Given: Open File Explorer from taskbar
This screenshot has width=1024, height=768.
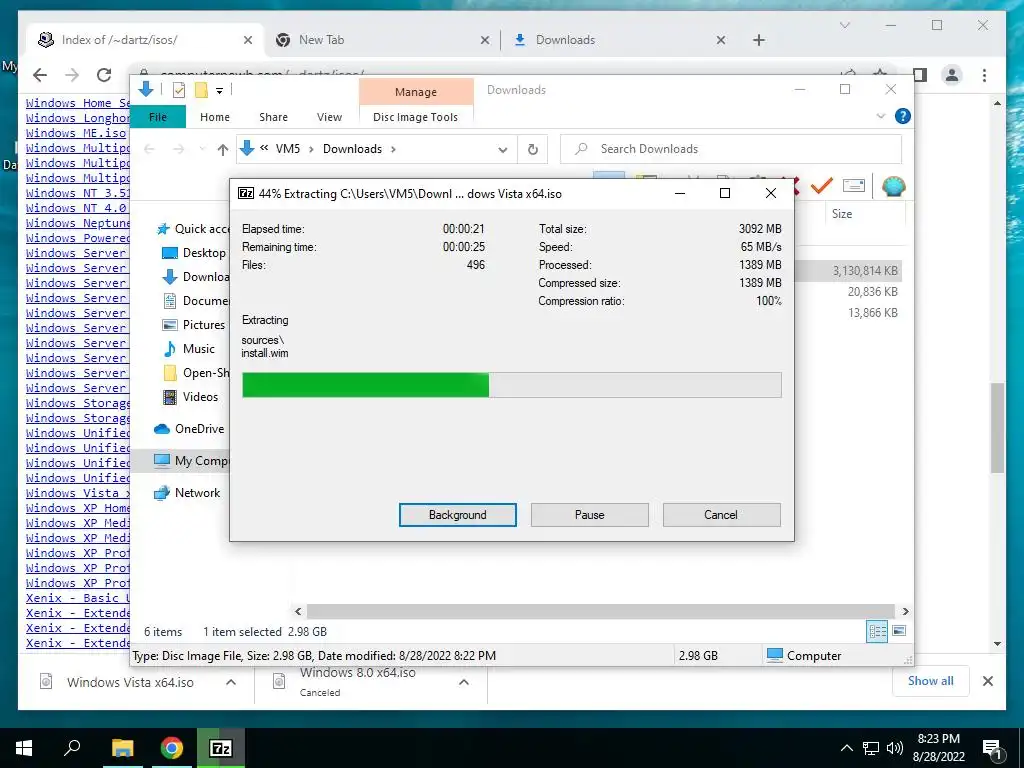Looking at the screenshot, I should 122,748.
